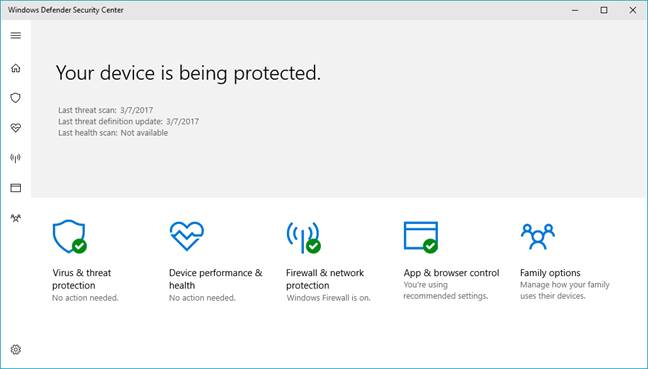
Task: Open the Firewall & network protection label
Action: [325, 279]
